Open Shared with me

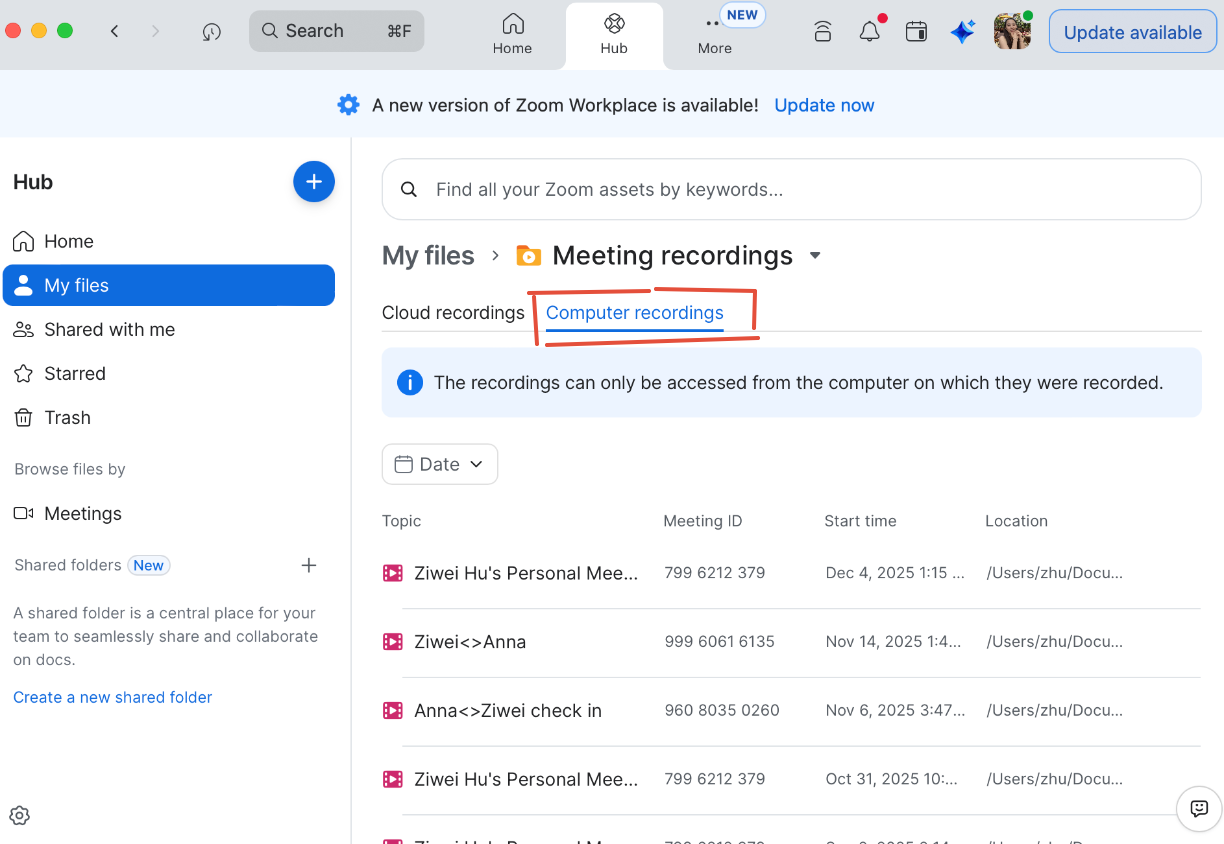(168, 329)
